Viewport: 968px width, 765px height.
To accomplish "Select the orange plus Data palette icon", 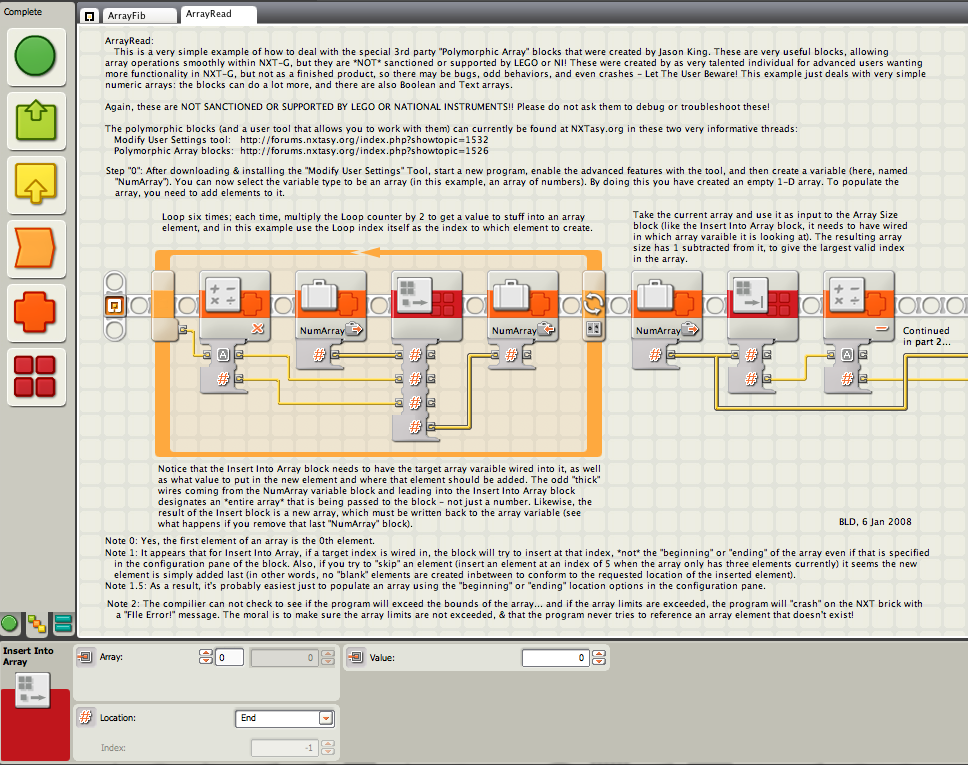I will pyautogui.click(x=36, y=312).
